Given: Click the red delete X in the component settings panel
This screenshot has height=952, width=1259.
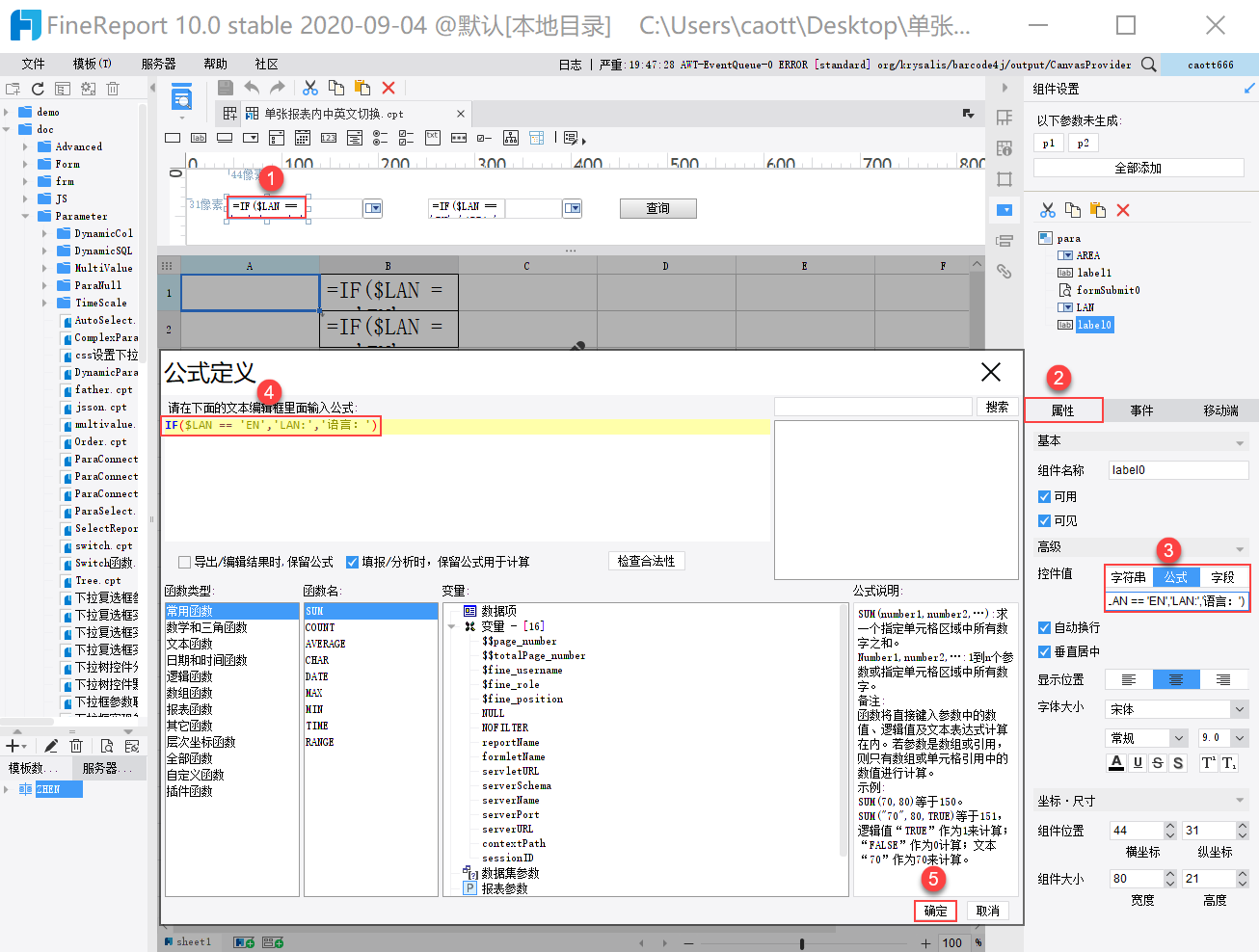Looking at the screenshot, I should pyautogui.click(x=1123, y=210).
